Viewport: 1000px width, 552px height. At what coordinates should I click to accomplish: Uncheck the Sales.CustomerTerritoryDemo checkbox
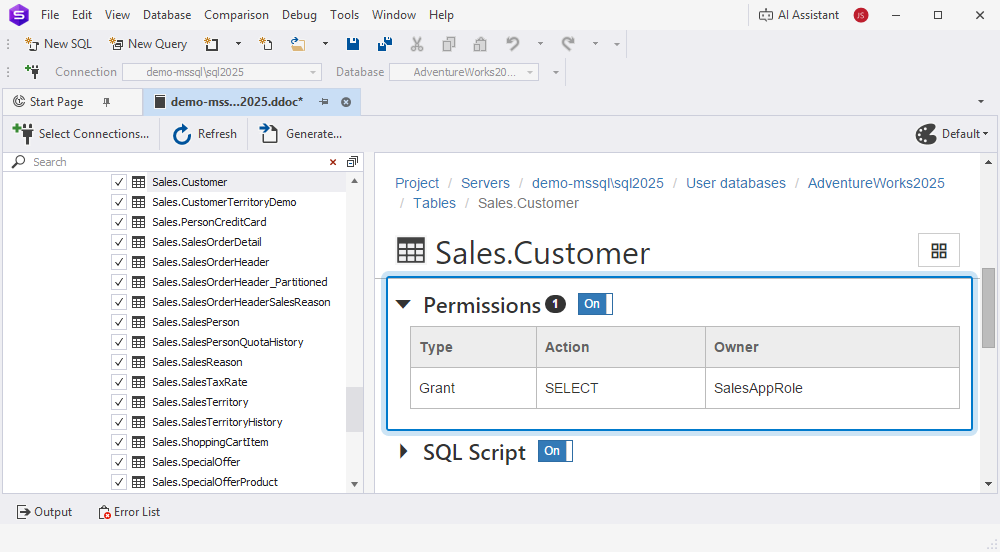pyautogui.click(x=119, y=202)
